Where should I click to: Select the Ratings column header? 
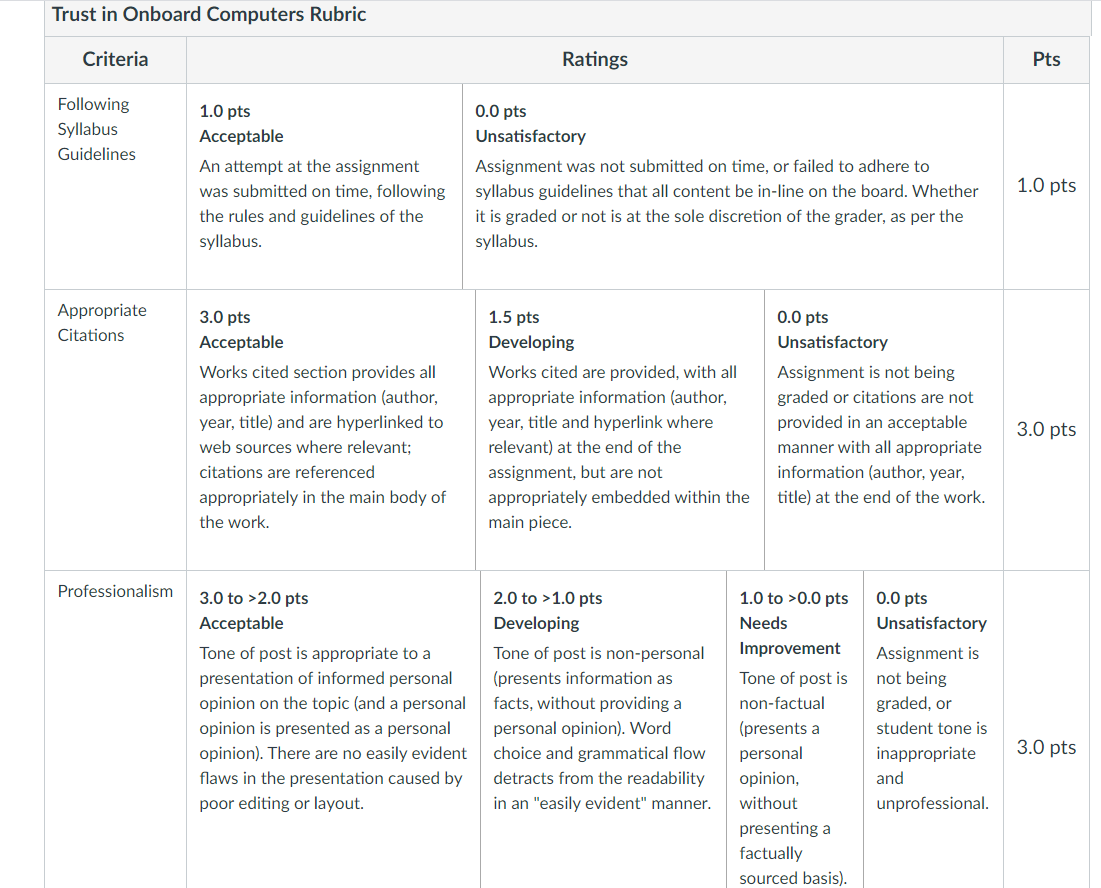(595, 59)
